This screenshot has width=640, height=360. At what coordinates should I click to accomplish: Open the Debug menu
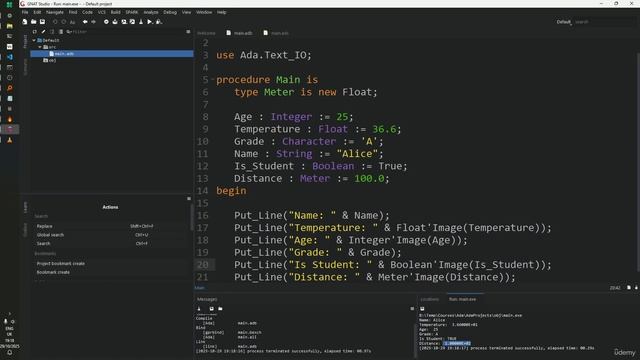(x=170, y=12)
